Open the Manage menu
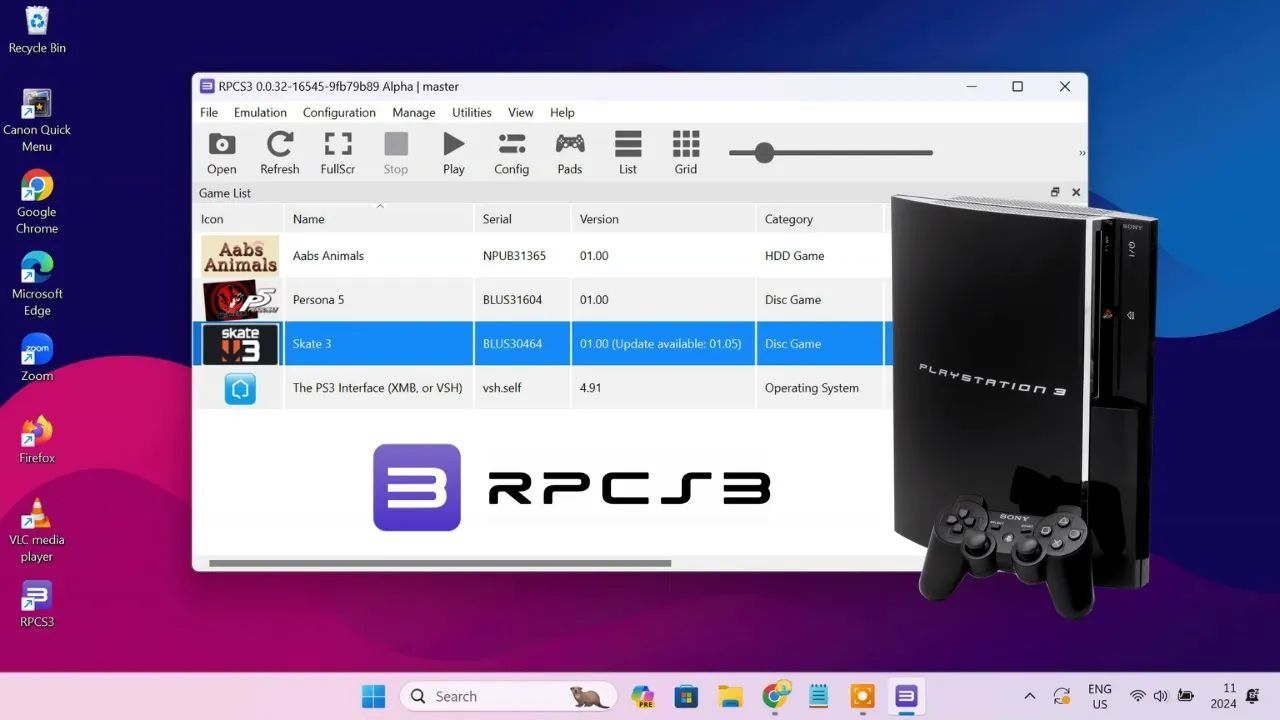 click(x=414, y=112)
